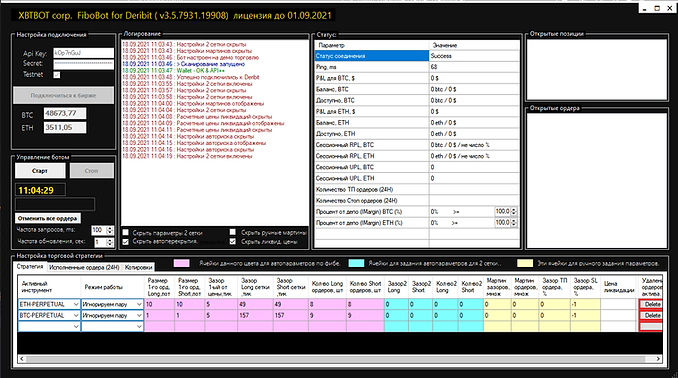The height and width of the screenshot is (378, 678).
Task: Open the BTC-PERPETUAL instrument dropdown
Action: pos(76,316)
